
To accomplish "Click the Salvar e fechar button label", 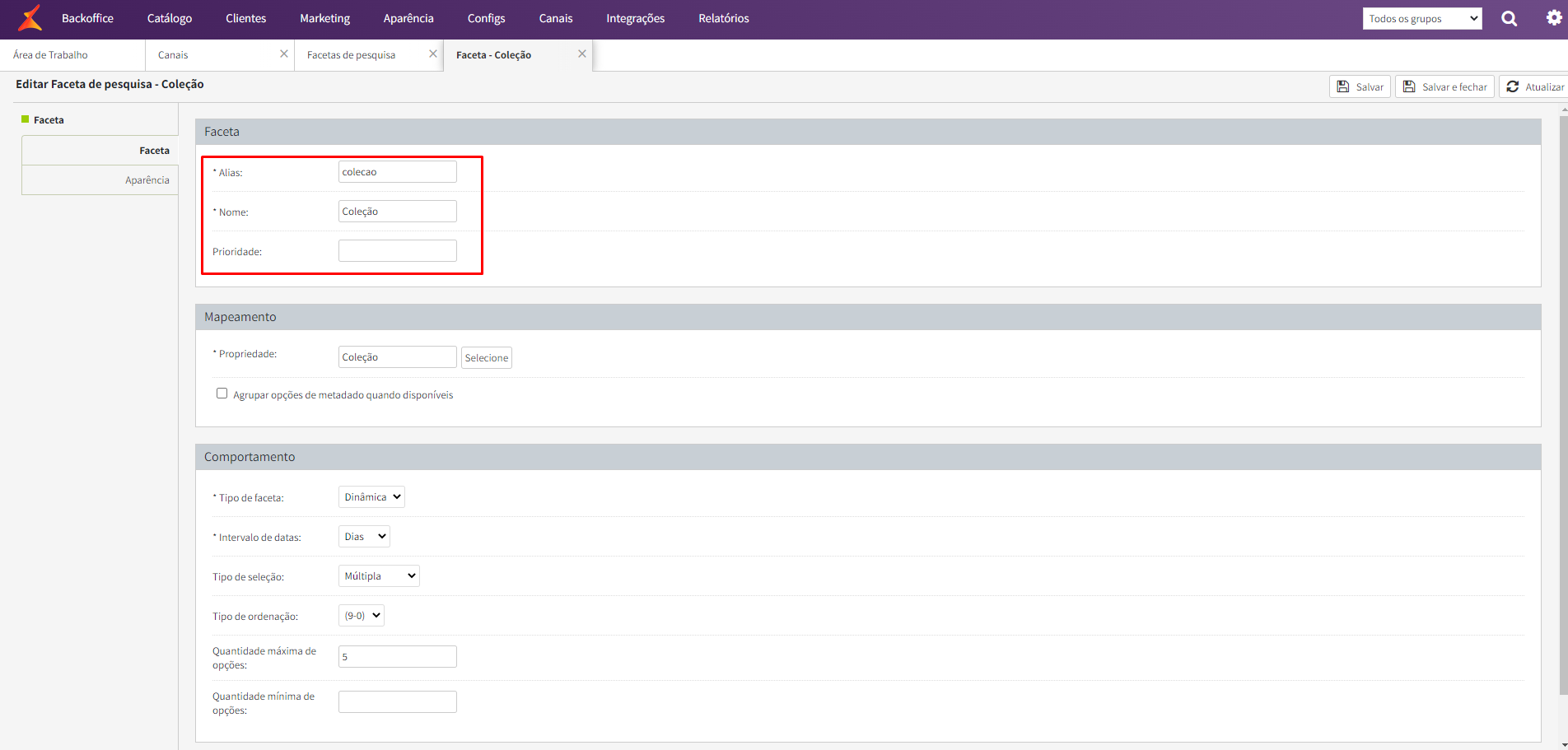I will coord(1454,87).
